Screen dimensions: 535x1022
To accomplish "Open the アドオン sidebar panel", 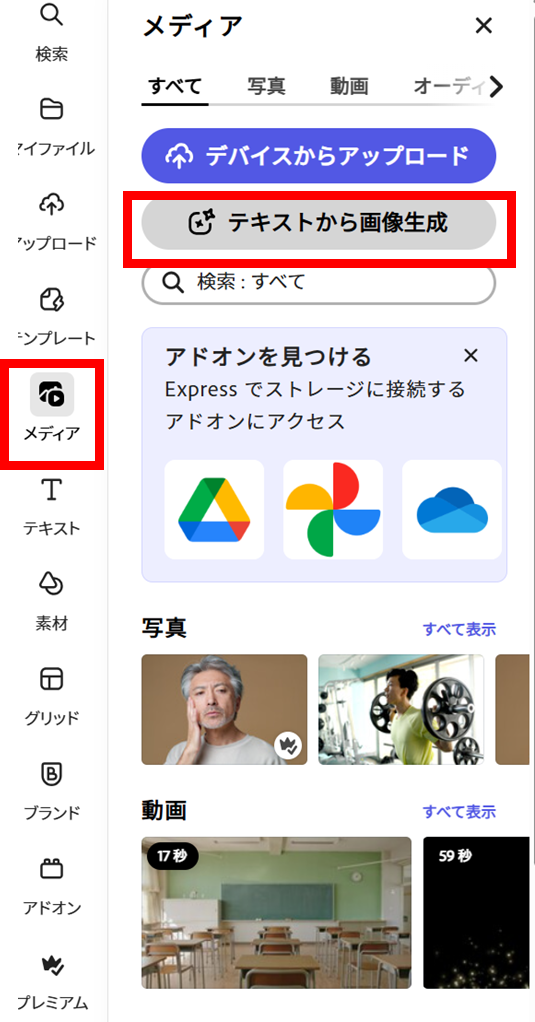I will 51,885.
